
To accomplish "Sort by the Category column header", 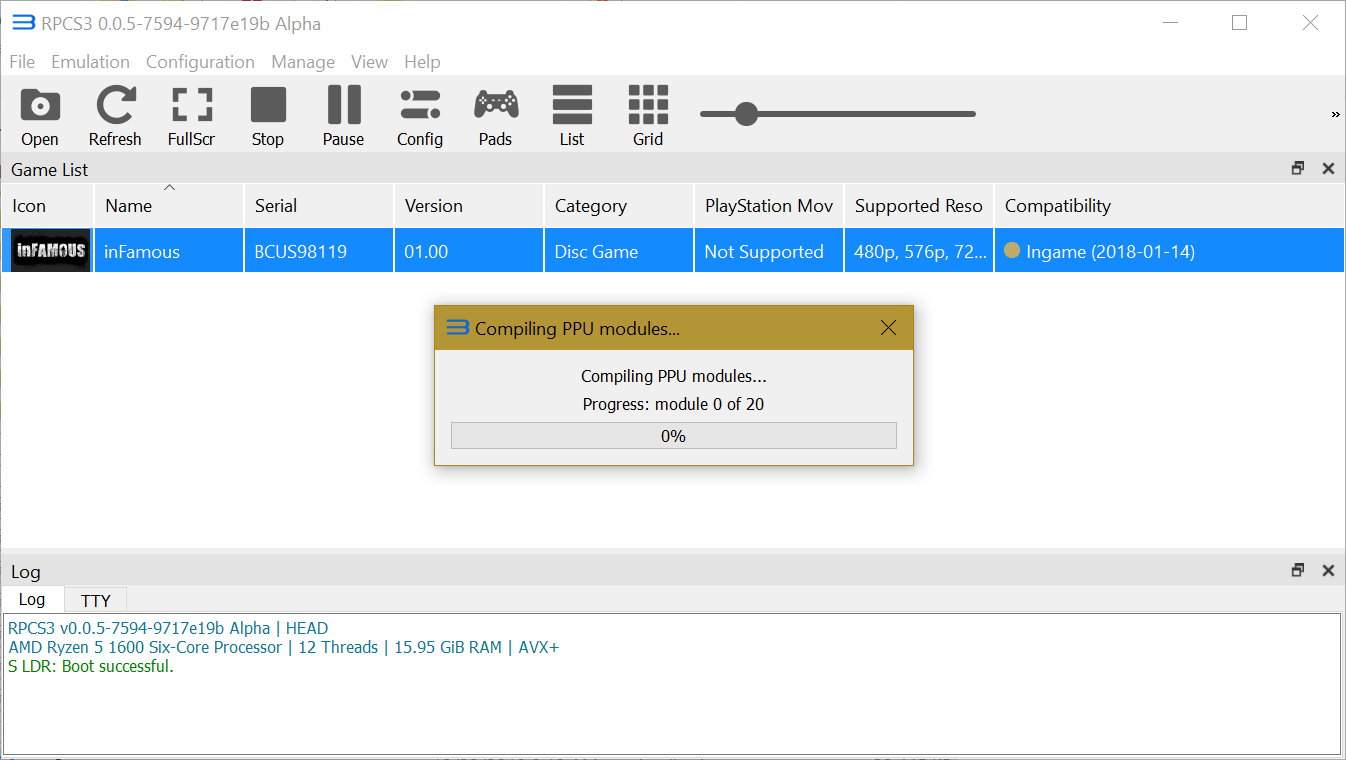I will (x=619, y=206).
